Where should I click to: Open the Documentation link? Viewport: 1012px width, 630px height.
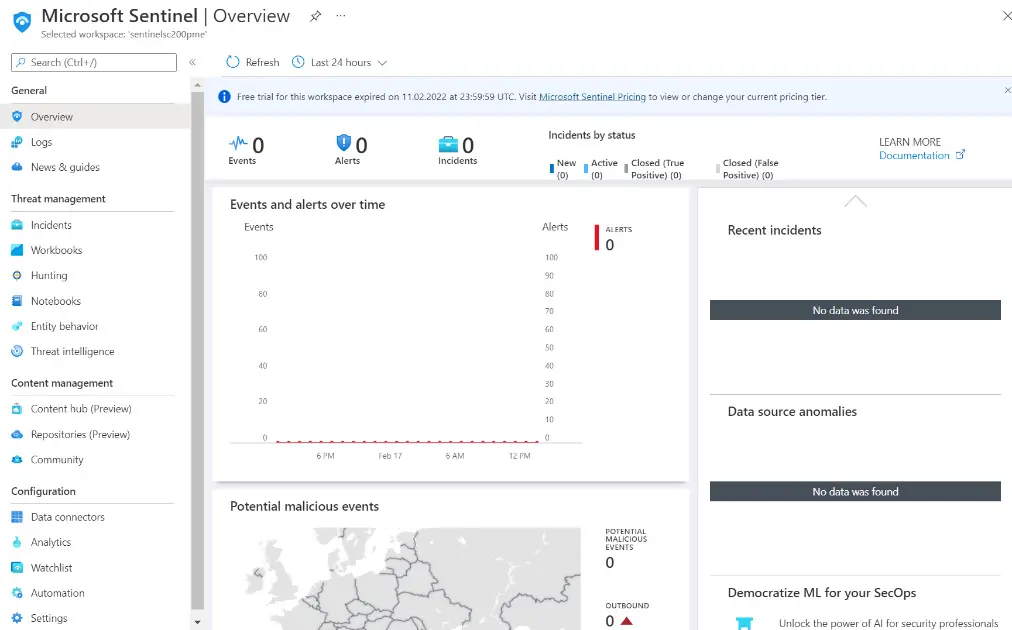pyautogui.click(x=914, y=156)
